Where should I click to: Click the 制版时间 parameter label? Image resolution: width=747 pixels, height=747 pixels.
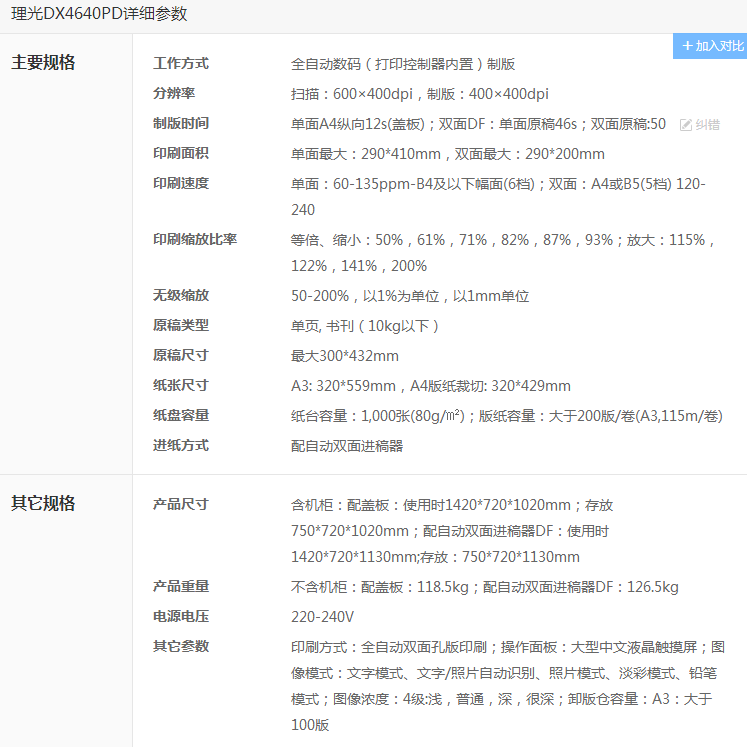pyautogui.click(x=181, y=123)
